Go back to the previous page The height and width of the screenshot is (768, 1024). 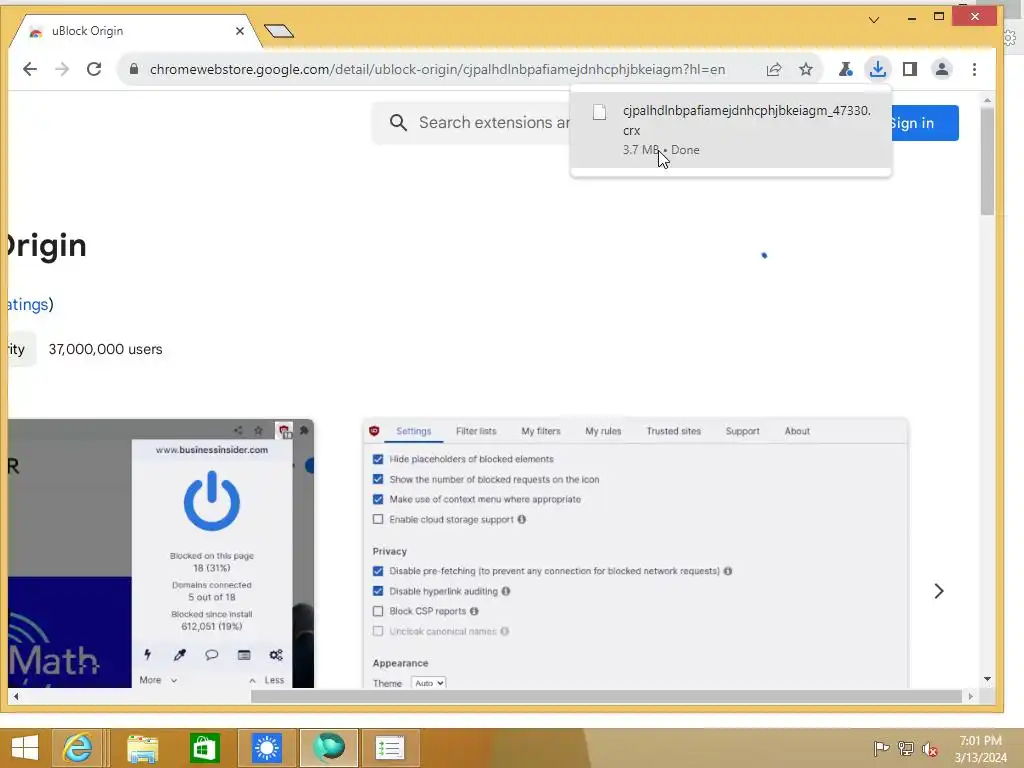29,69
